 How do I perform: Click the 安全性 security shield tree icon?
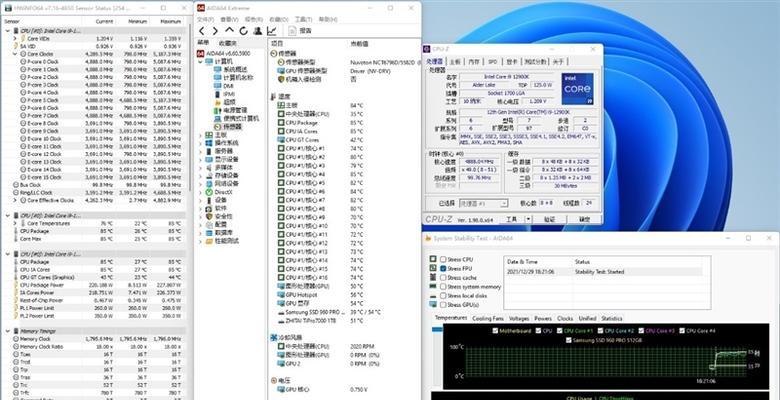(209, 216)
